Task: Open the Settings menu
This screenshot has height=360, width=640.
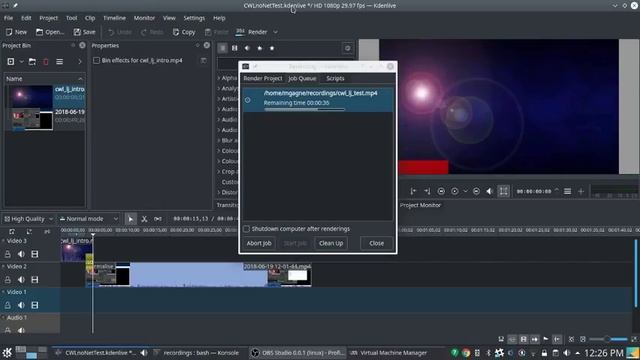Action: pyautogui.click(x=194, y=18)
